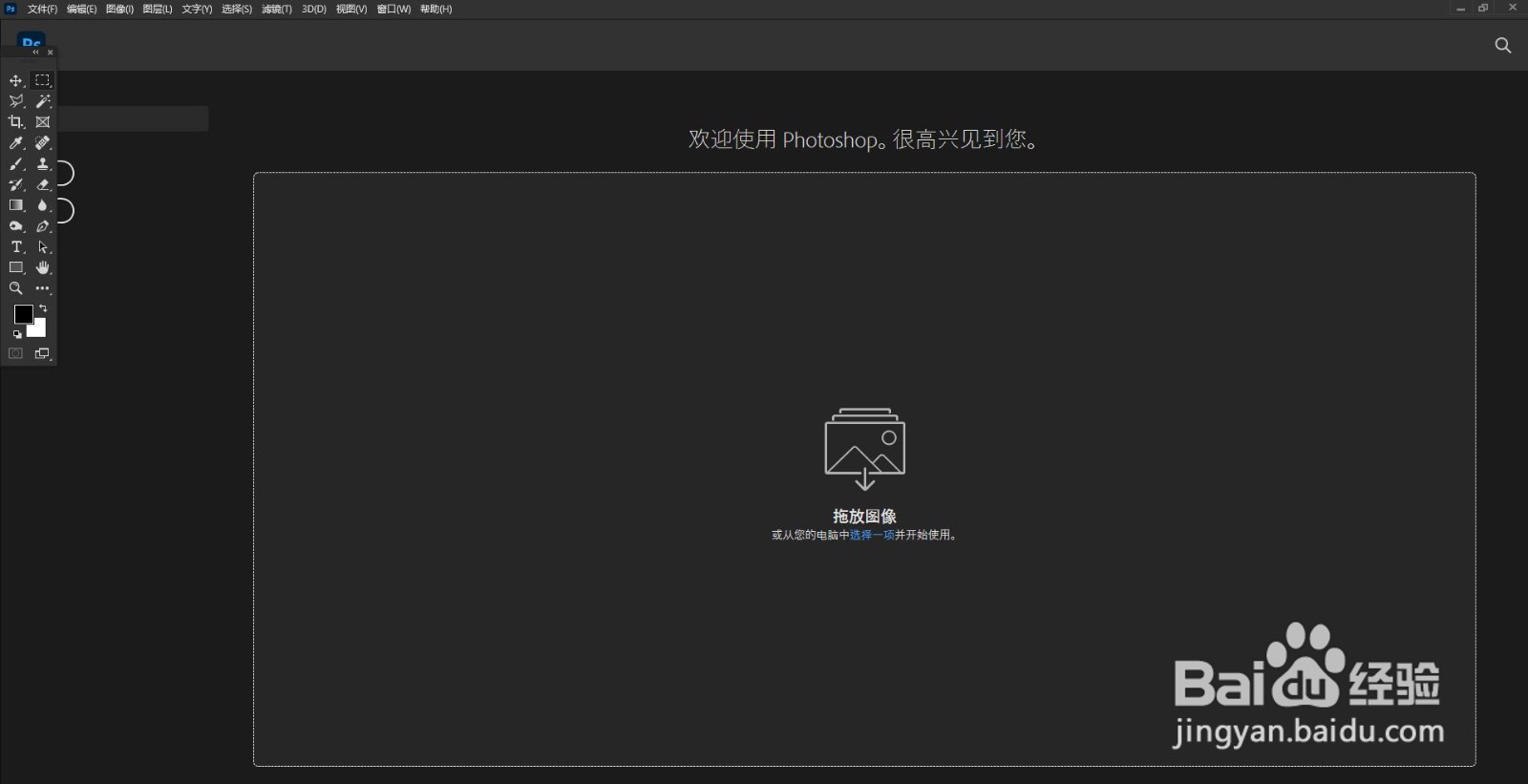The image size is (1528, 784).
Task: Click the Ps application icon in title bar
Action: (11, 9)
